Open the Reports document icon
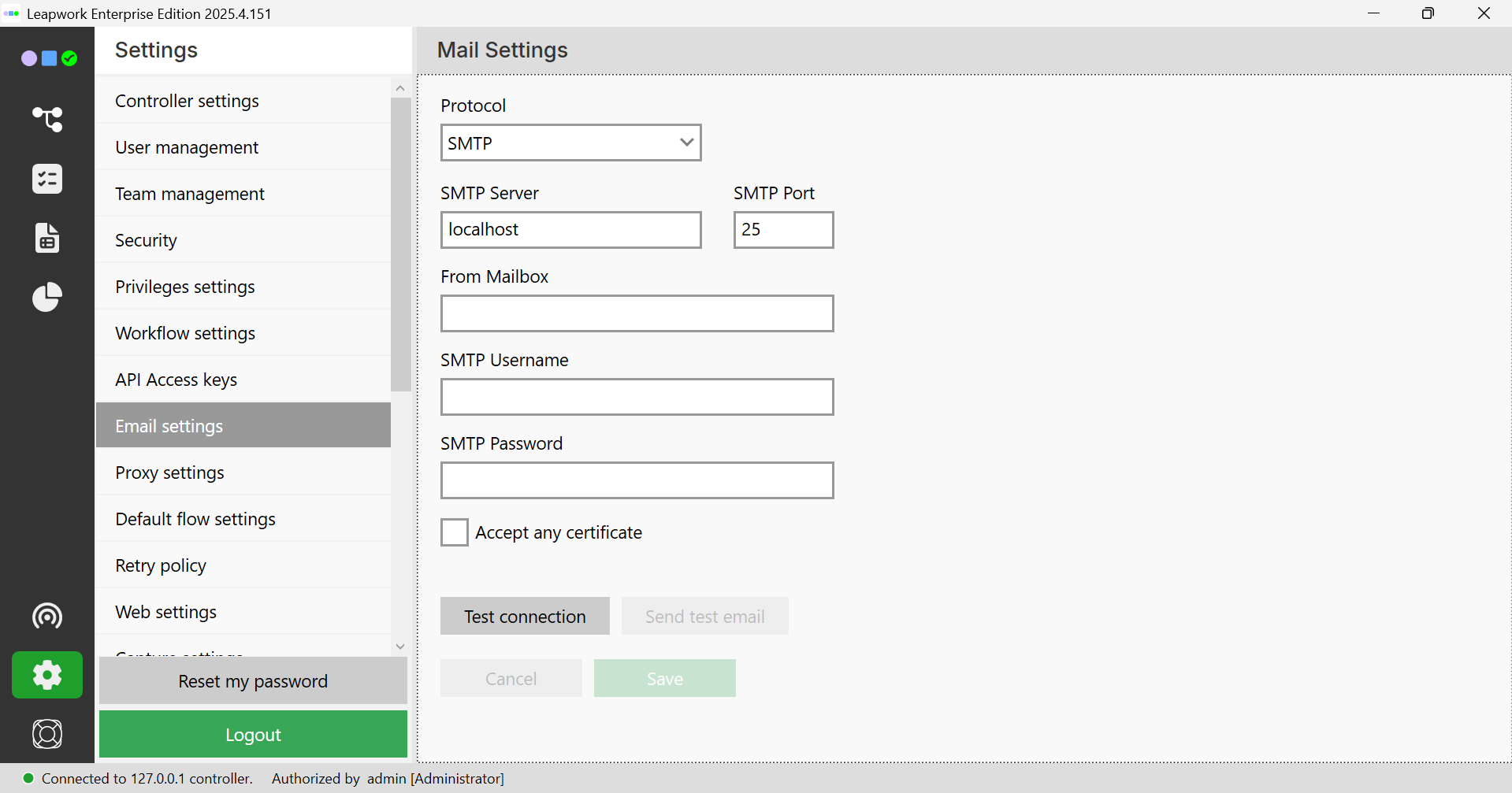The image size is (1512, 793). coord(47,238)
